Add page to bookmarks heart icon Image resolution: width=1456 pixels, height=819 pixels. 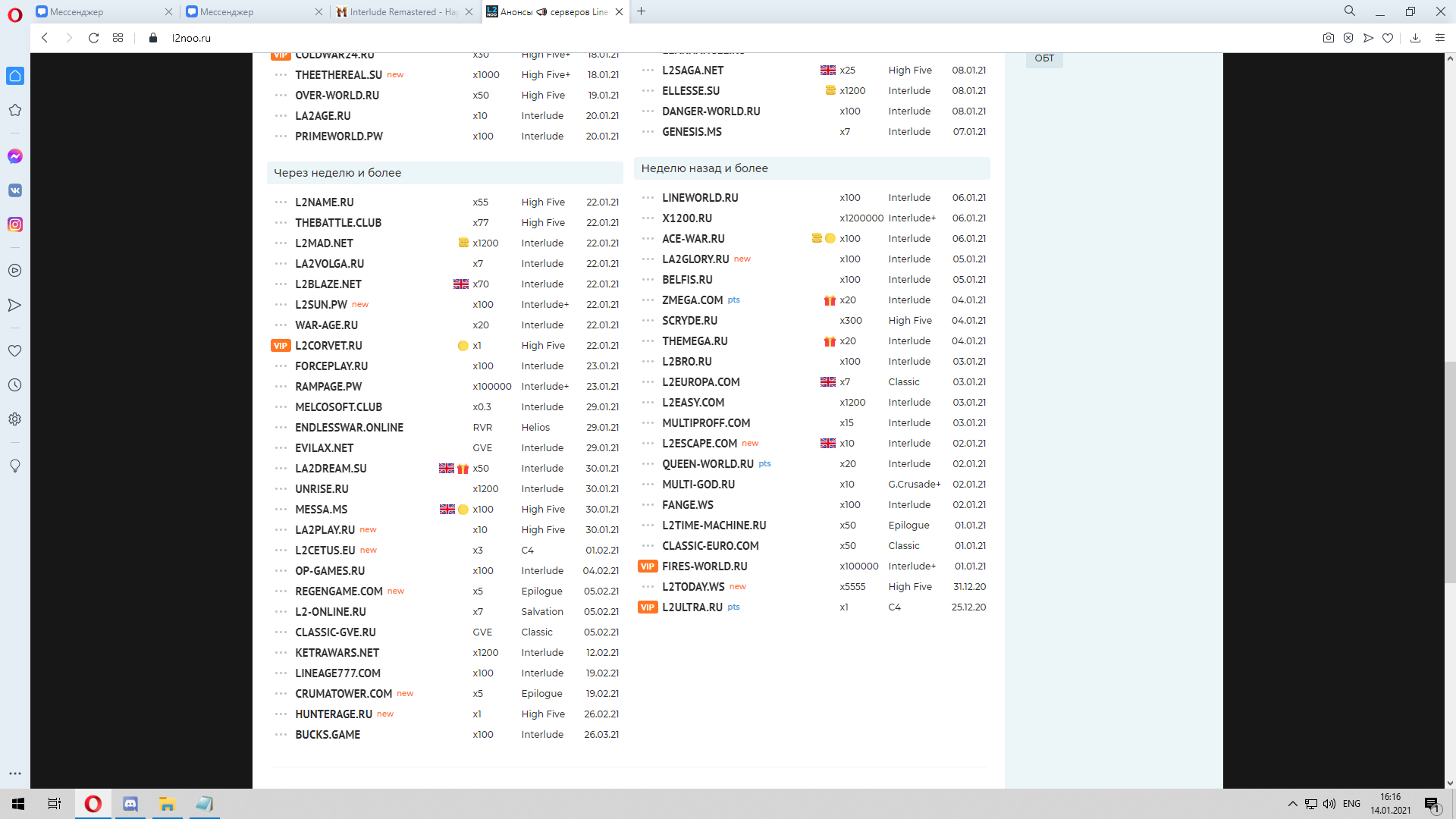click(1388, 38)
